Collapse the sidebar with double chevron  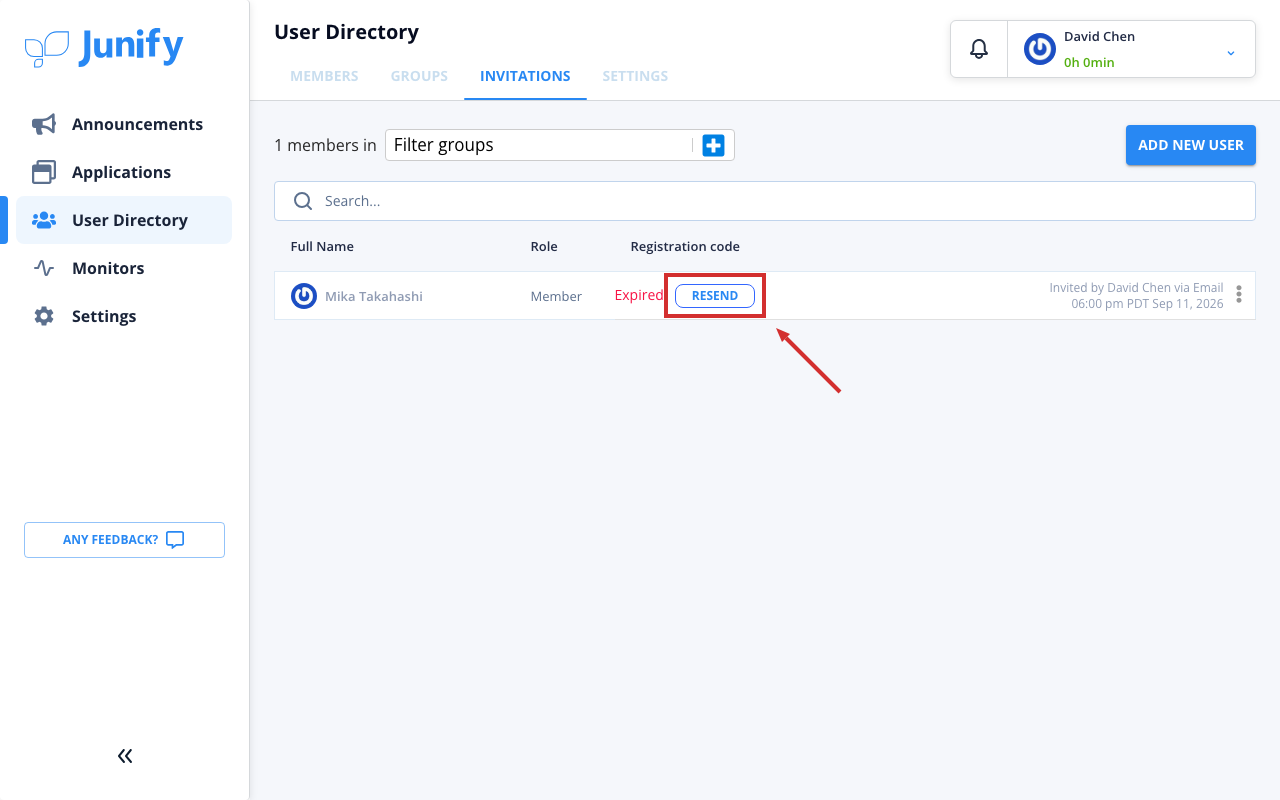pyautogui.click(x=125, y=756)
